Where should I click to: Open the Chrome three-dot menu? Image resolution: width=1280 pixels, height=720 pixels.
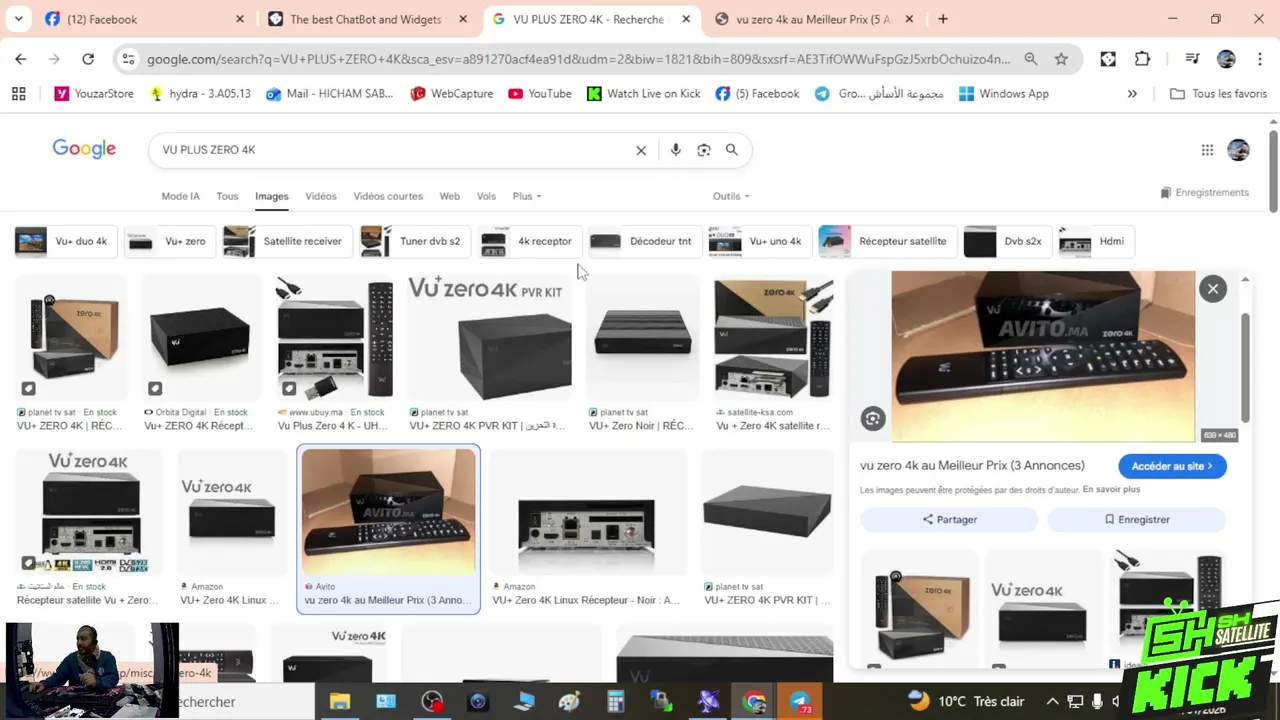(1258, 59)
